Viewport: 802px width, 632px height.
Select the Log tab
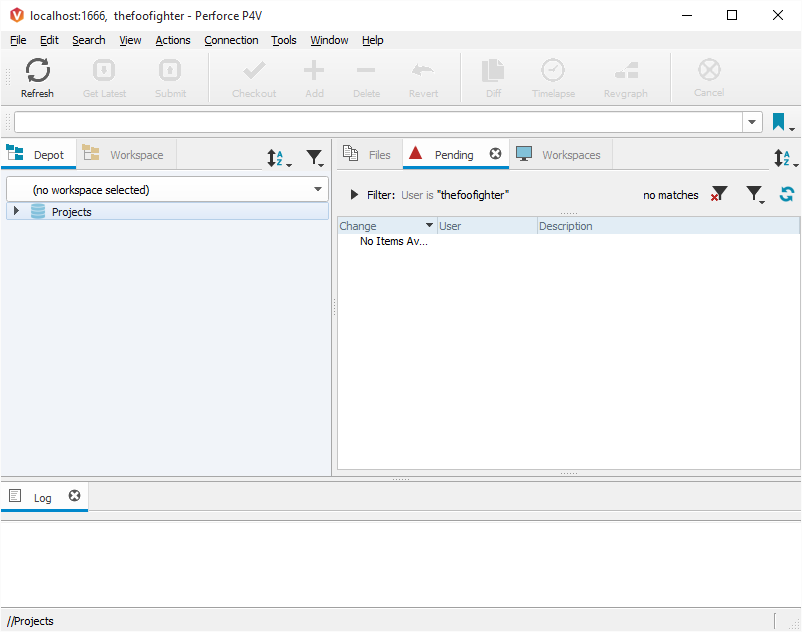tap(44, 497)
